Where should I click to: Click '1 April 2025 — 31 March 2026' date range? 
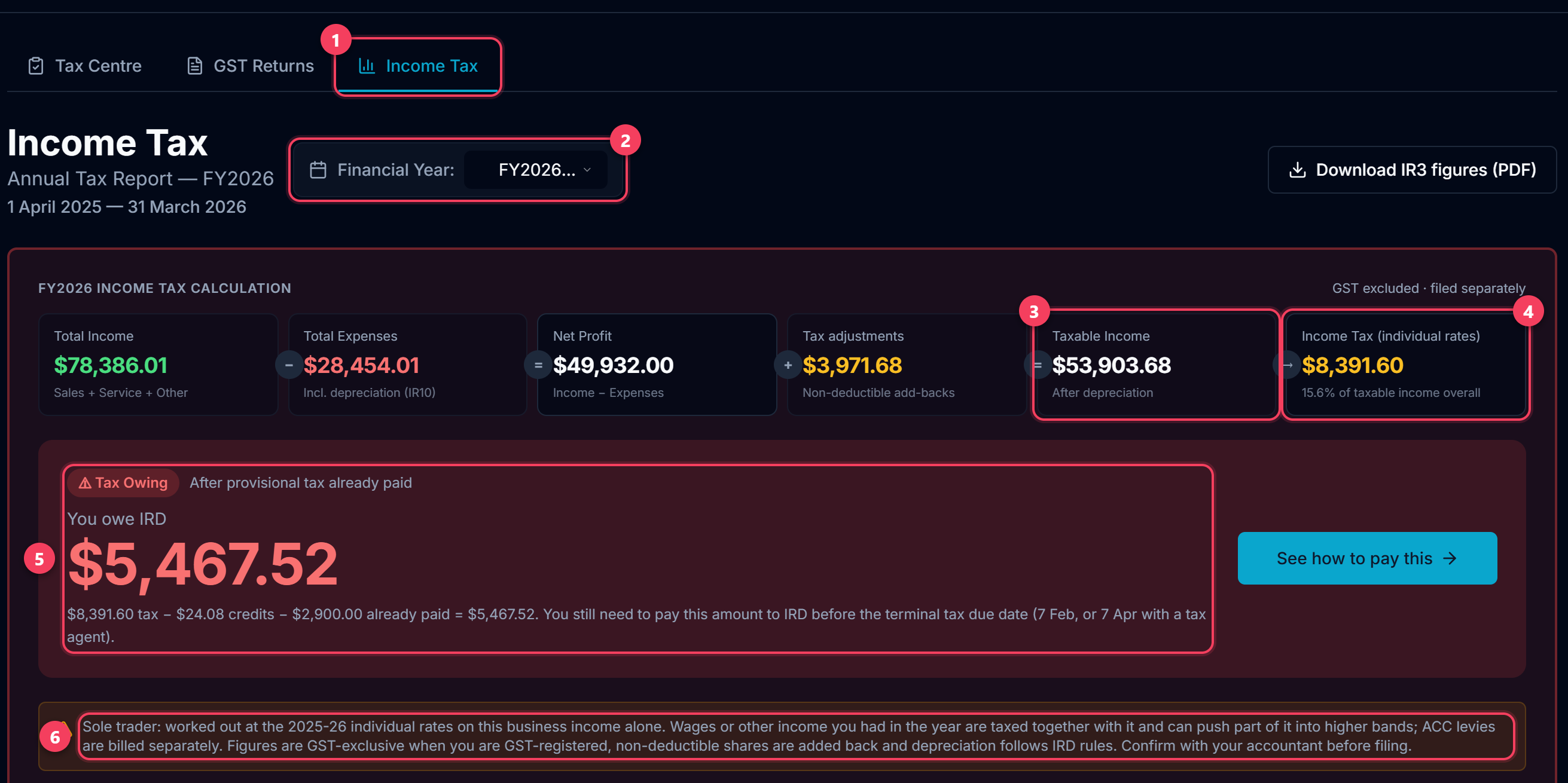pyautogui.click(x=127, y=207)
